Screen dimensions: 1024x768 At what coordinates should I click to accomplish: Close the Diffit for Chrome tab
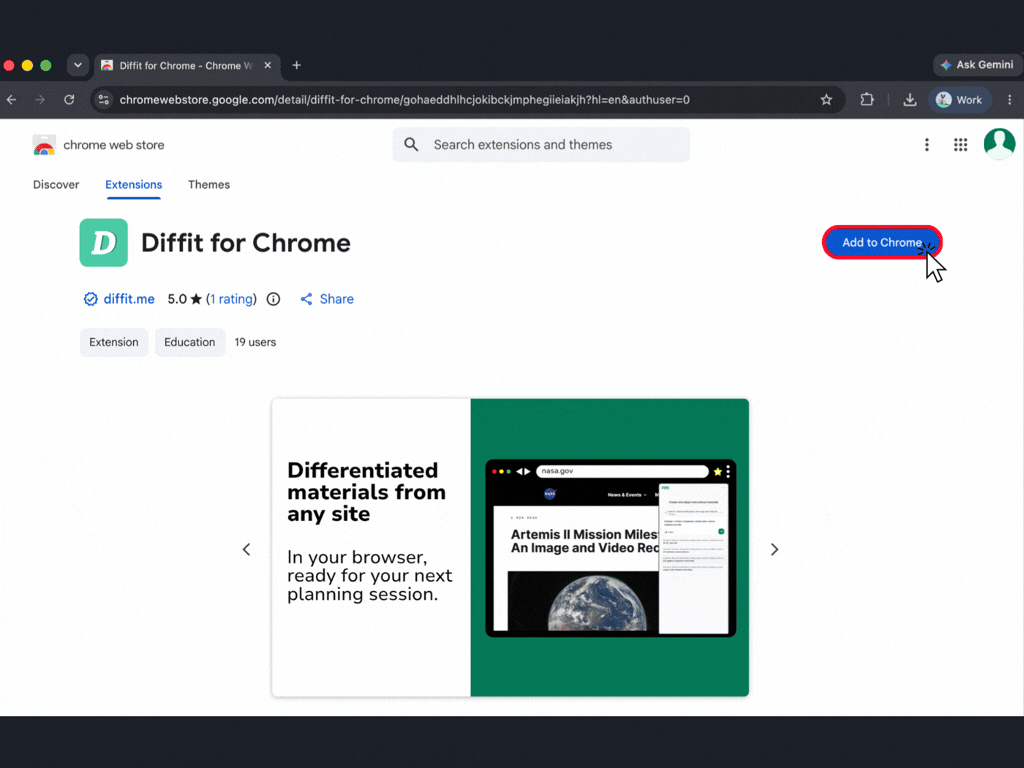268,65
